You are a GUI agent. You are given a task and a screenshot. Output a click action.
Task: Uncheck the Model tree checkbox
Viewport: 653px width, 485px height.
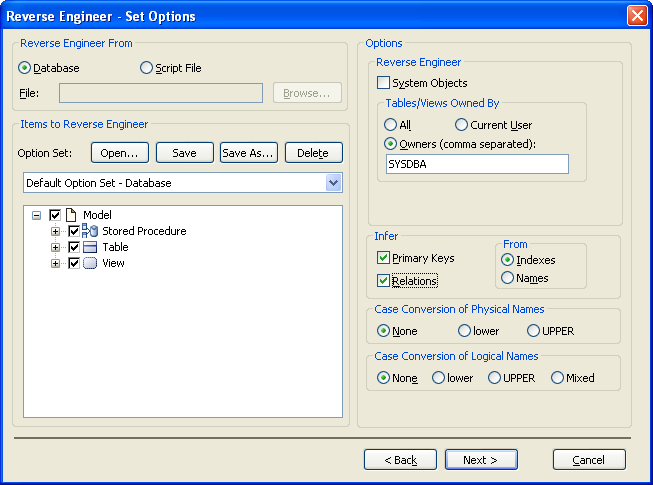(x=55, y=215)
